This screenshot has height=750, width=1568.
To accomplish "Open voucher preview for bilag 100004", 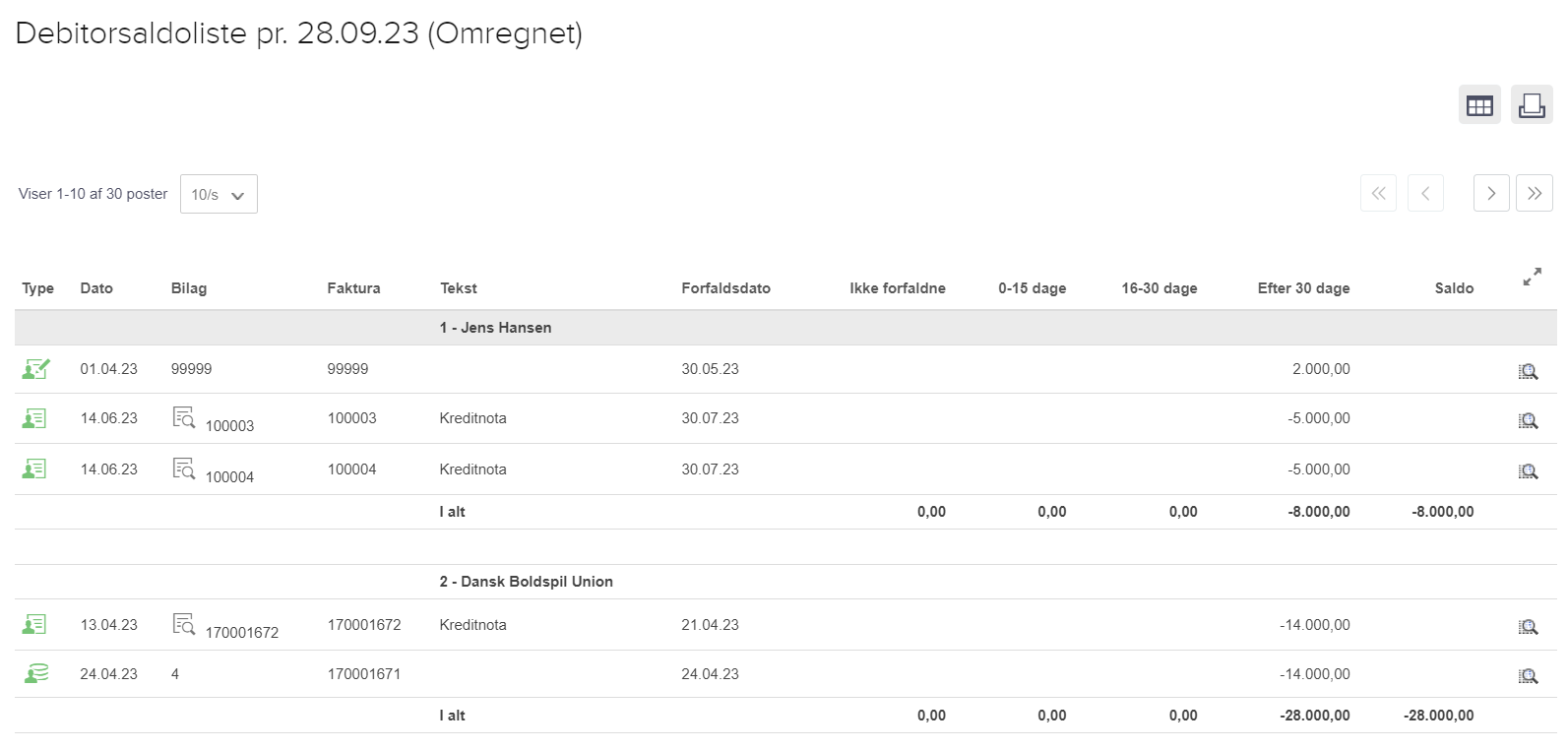I will (184, 469).
